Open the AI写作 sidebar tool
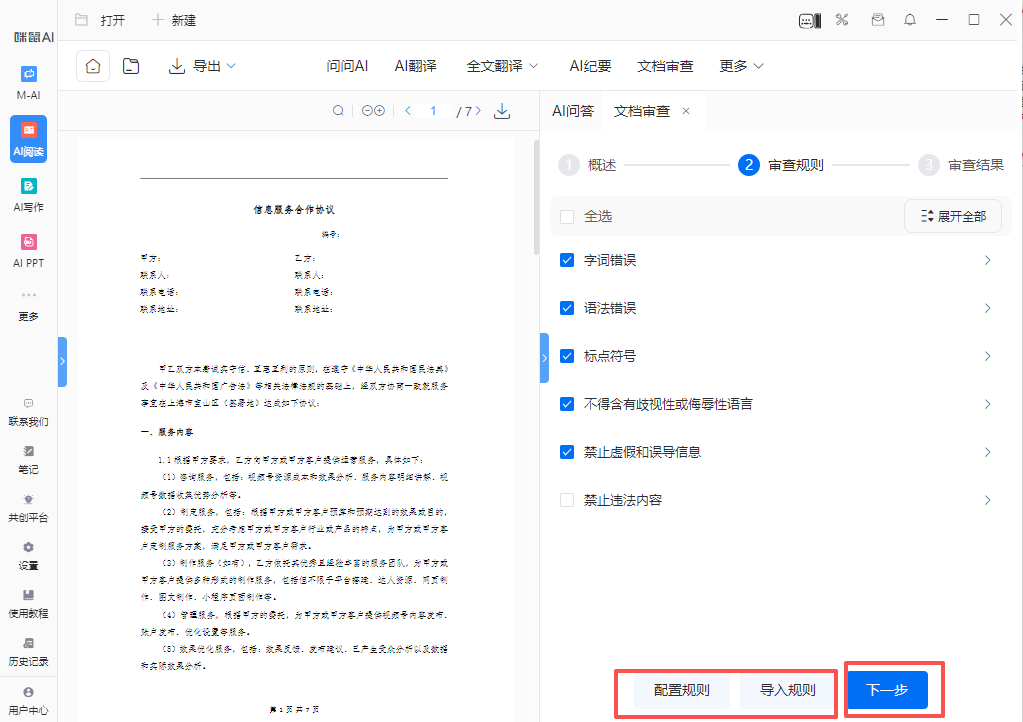This screenshot has width=1023, height=722. [29, 193]
